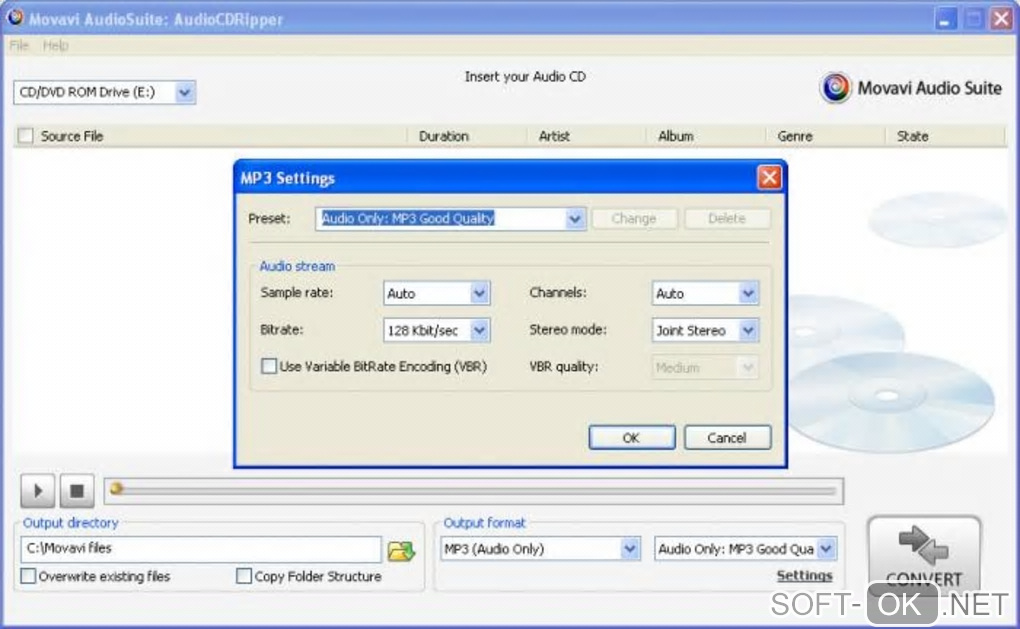
Task: Click the playback seek bar track
Action: pos(474,491)
